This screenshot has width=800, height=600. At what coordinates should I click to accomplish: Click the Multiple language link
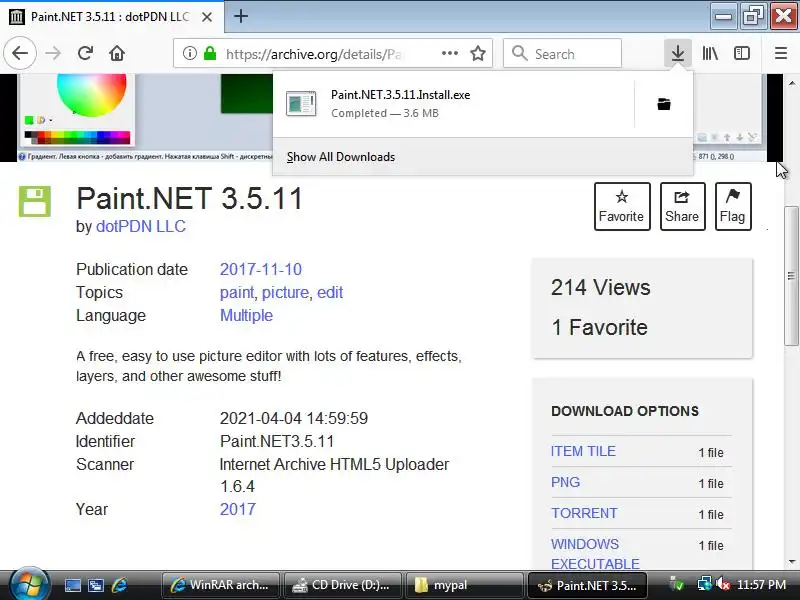(246, 315)
